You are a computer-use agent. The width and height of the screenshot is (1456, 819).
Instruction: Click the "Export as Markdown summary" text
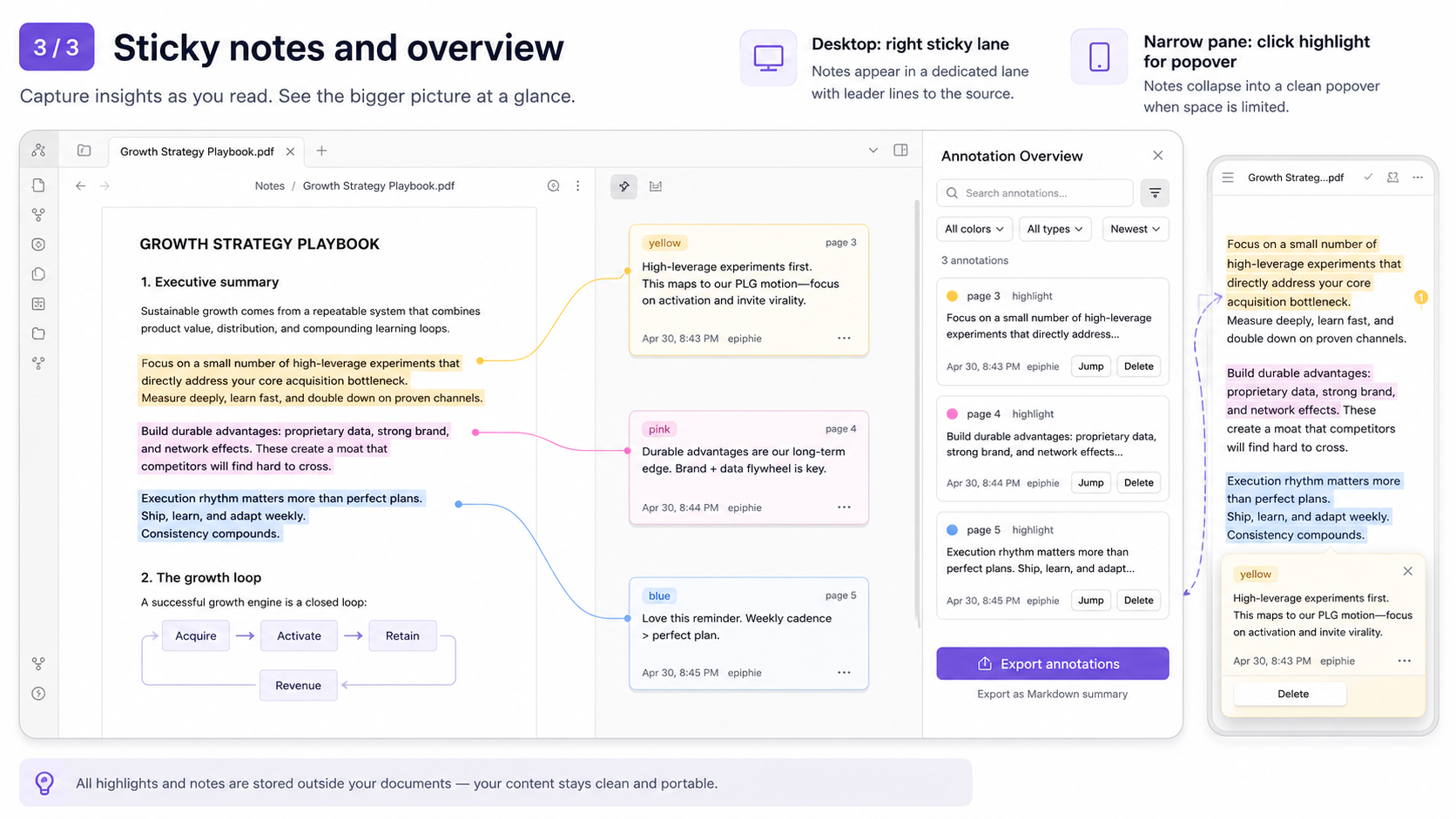1052,694
